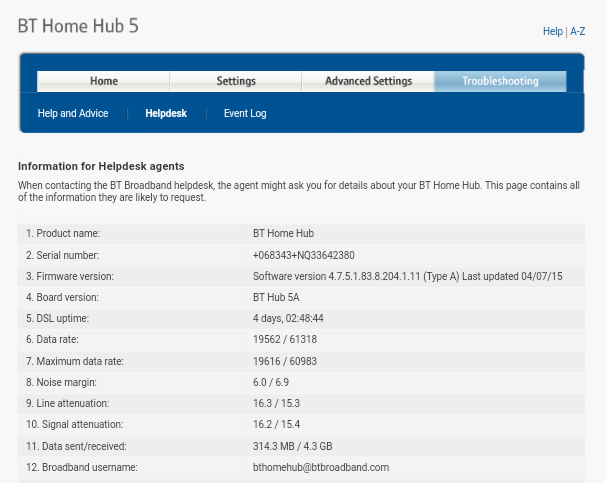The height and width of the screenshot is (483, 606).
Task: View the Event Log page
Action: tap(245, 114)
